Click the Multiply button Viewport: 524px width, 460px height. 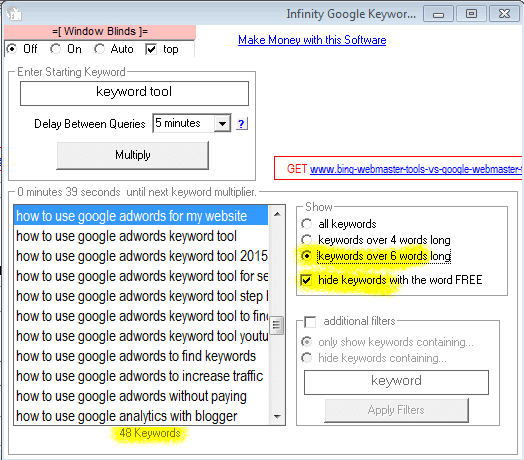(x=133, y=155)
